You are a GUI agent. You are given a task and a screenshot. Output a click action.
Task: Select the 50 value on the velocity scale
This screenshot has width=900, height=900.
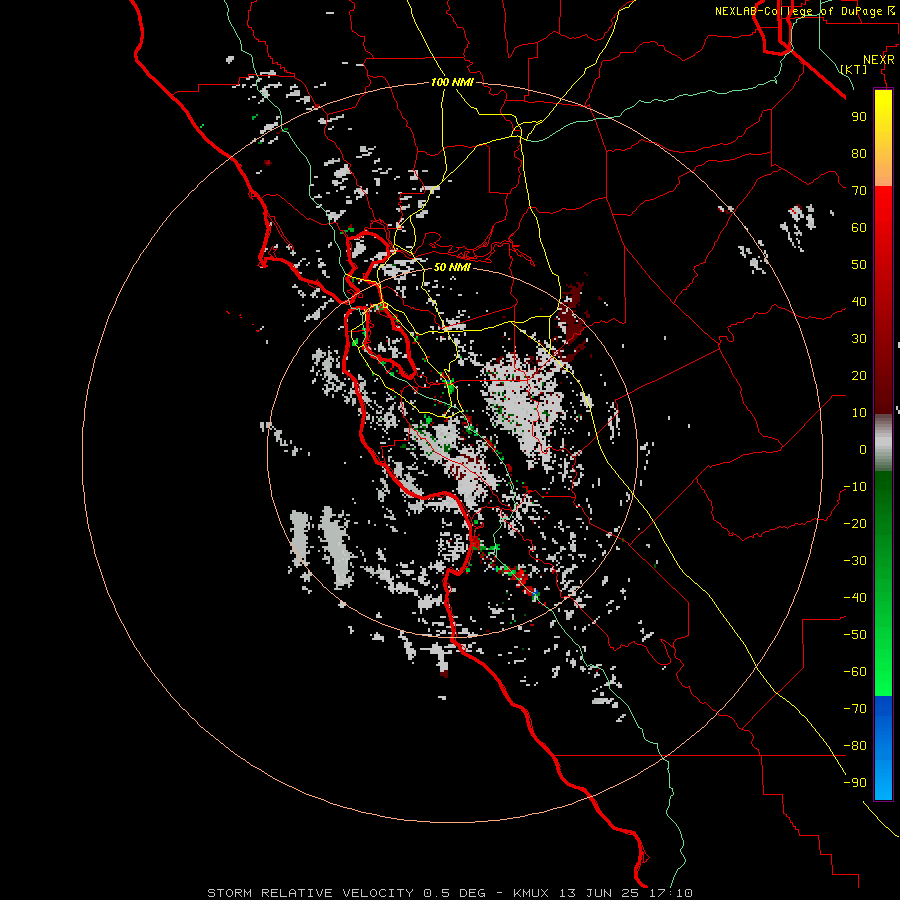(x=859, y=265)
